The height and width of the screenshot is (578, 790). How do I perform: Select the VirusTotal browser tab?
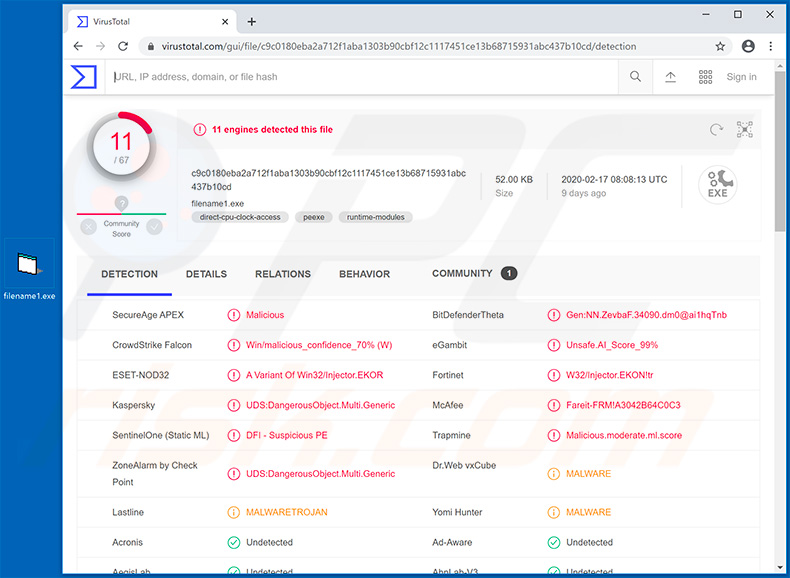pyautogui.click(x=152, y=22)
